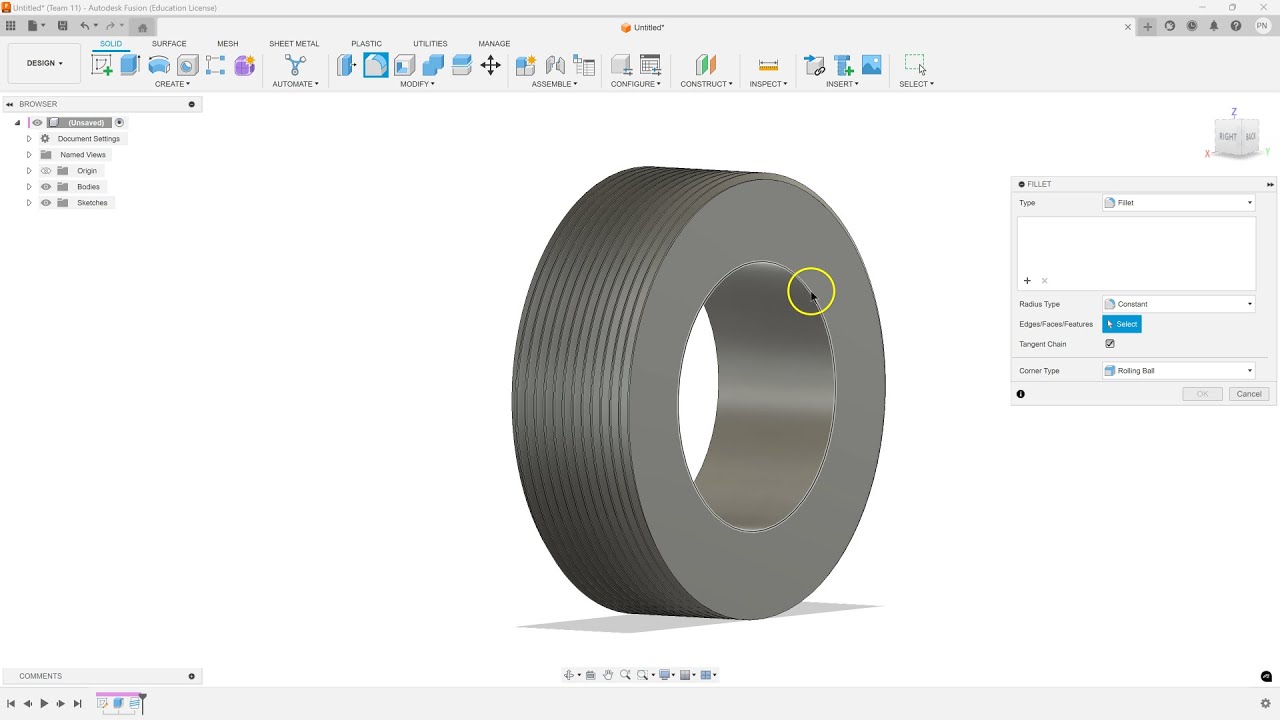Open the Radius Type Constant dropdown
1280x720 pixels.
point(1179,304)
